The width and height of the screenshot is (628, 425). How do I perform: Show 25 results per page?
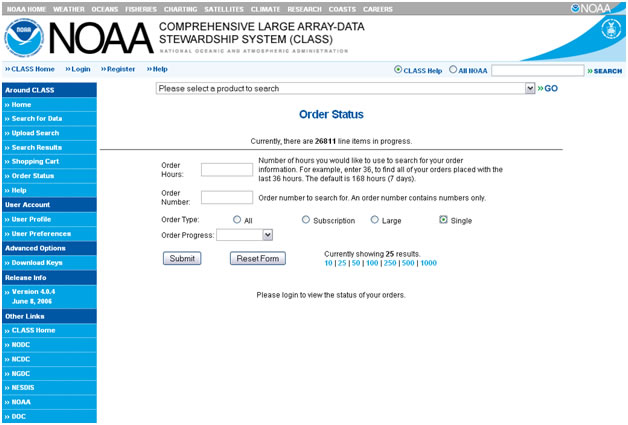click(342, 263)
